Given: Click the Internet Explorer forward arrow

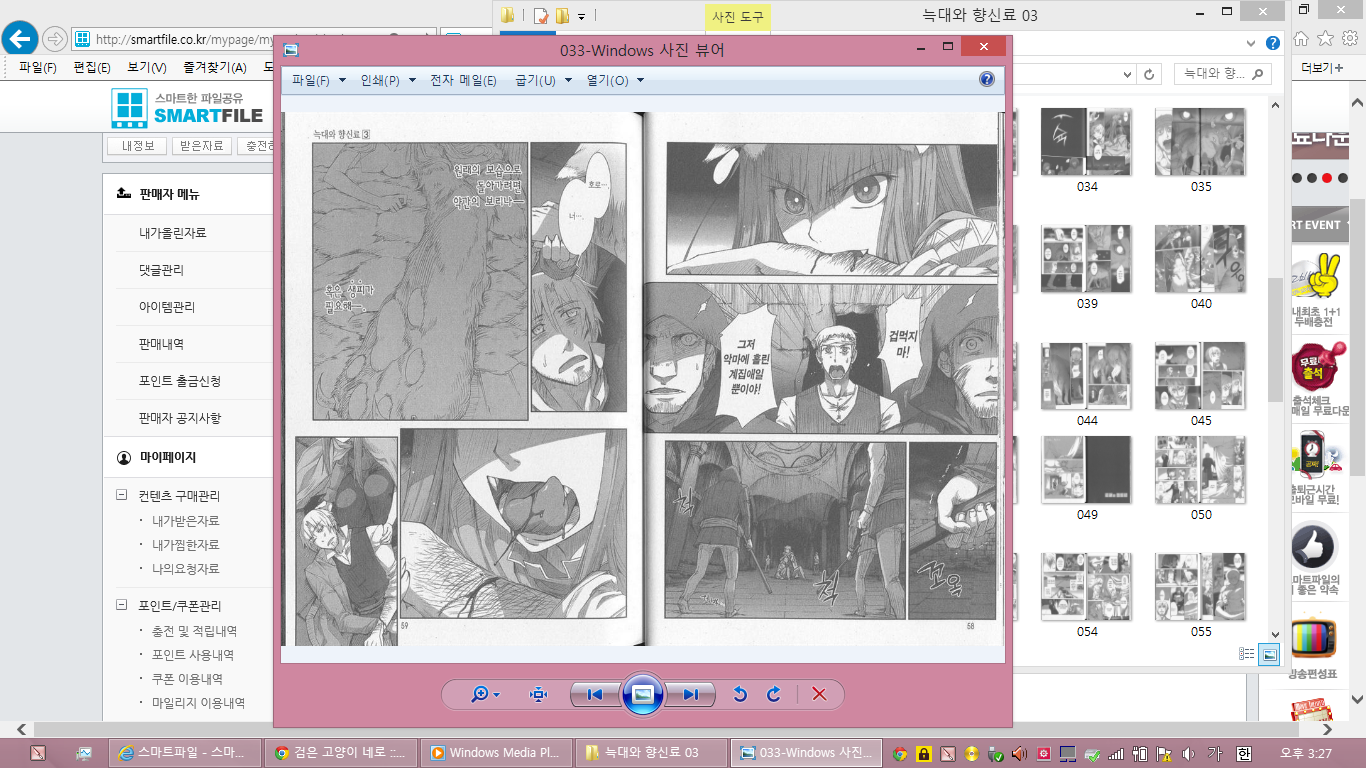Looking at the screenshot, I should pos(55,40).
